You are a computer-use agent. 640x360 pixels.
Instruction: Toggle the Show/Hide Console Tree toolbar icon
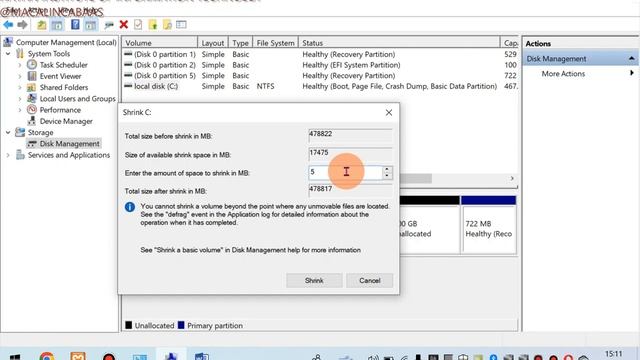(57, 25)
